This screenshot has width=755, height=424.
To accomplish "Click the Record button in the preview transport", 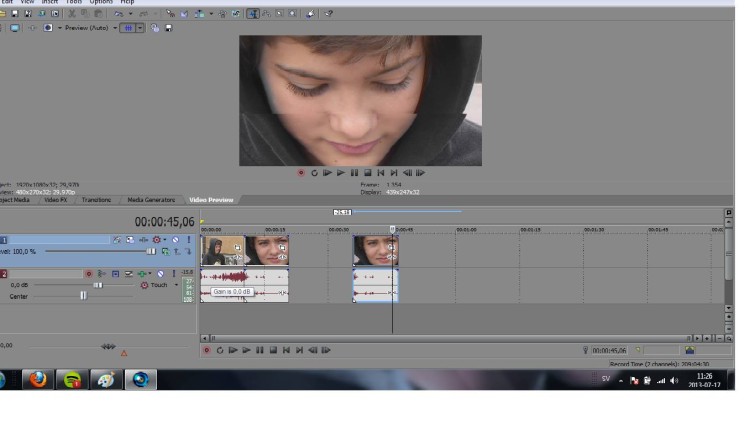I will (300, 173).
